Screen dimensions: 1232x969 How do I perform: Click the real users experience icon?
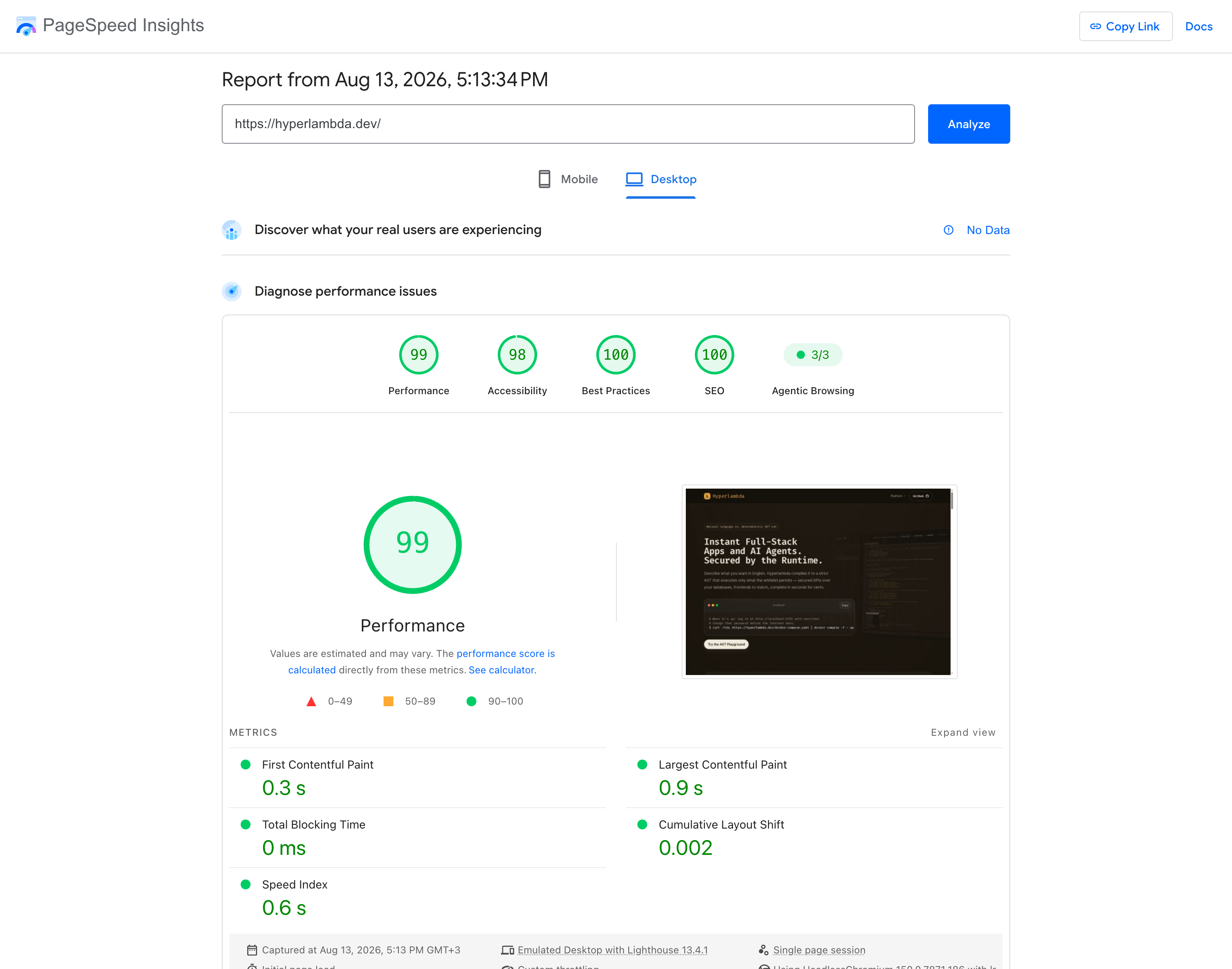[232, 230]
